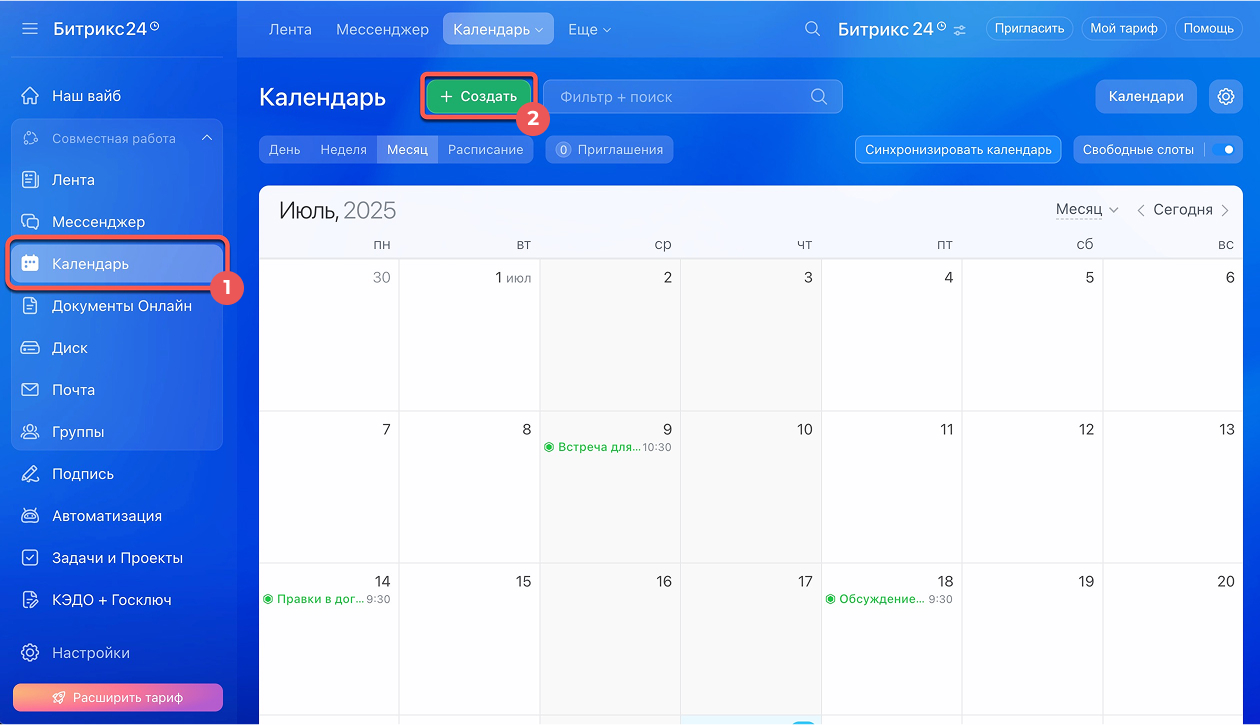
Task: Click the search magnifier in top bar
Action: [813, 29]
